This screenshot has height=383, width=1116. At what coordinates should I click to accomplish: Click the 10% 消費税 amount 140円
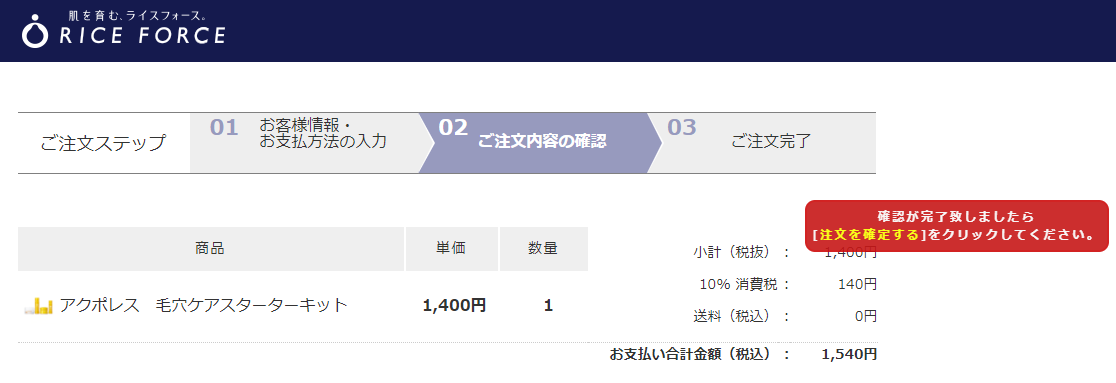857,285
